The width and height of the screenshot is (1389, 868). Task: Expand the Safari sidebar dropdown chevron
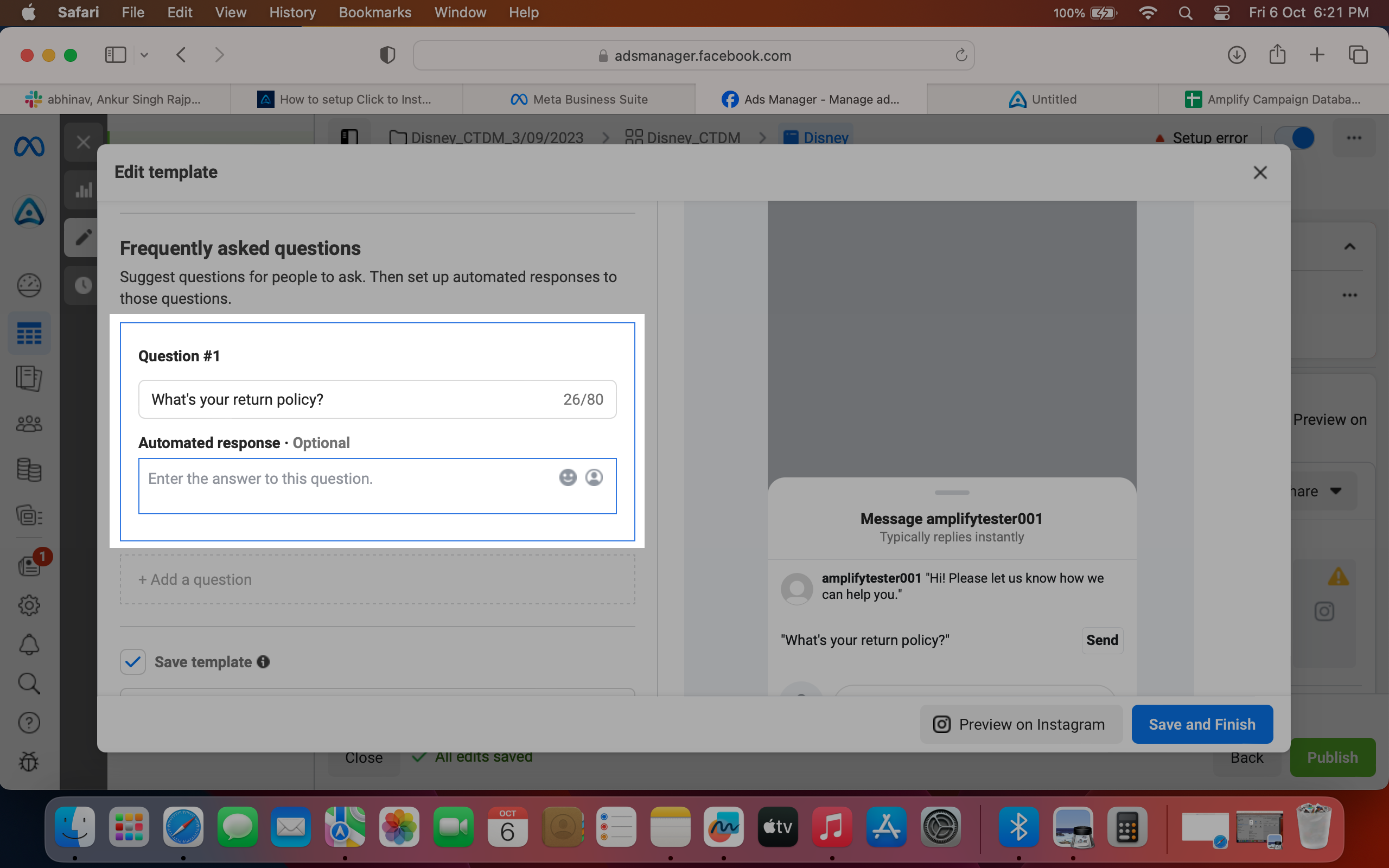pos(144,55)
